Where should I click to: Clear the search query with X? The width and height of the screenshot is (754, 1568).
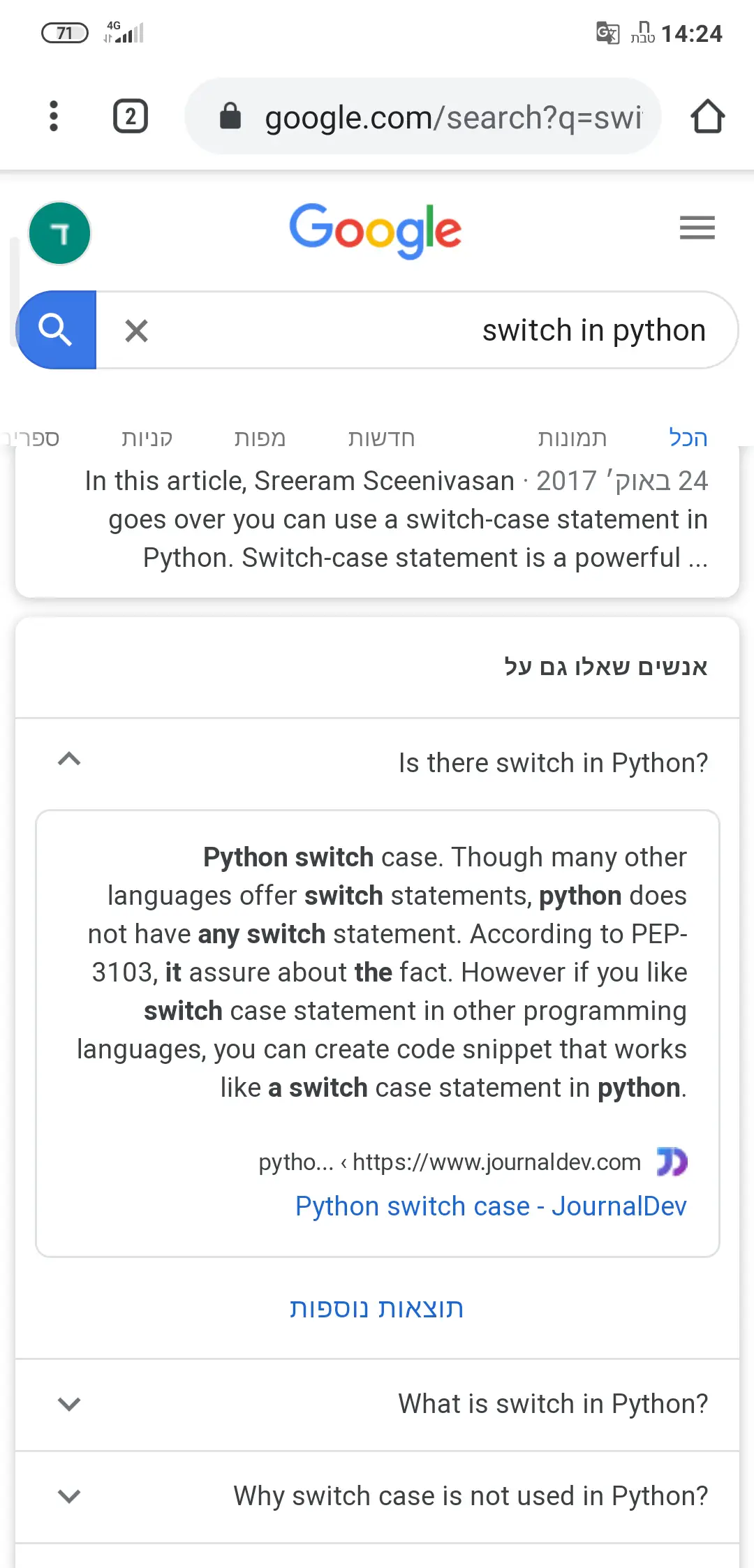137,330
